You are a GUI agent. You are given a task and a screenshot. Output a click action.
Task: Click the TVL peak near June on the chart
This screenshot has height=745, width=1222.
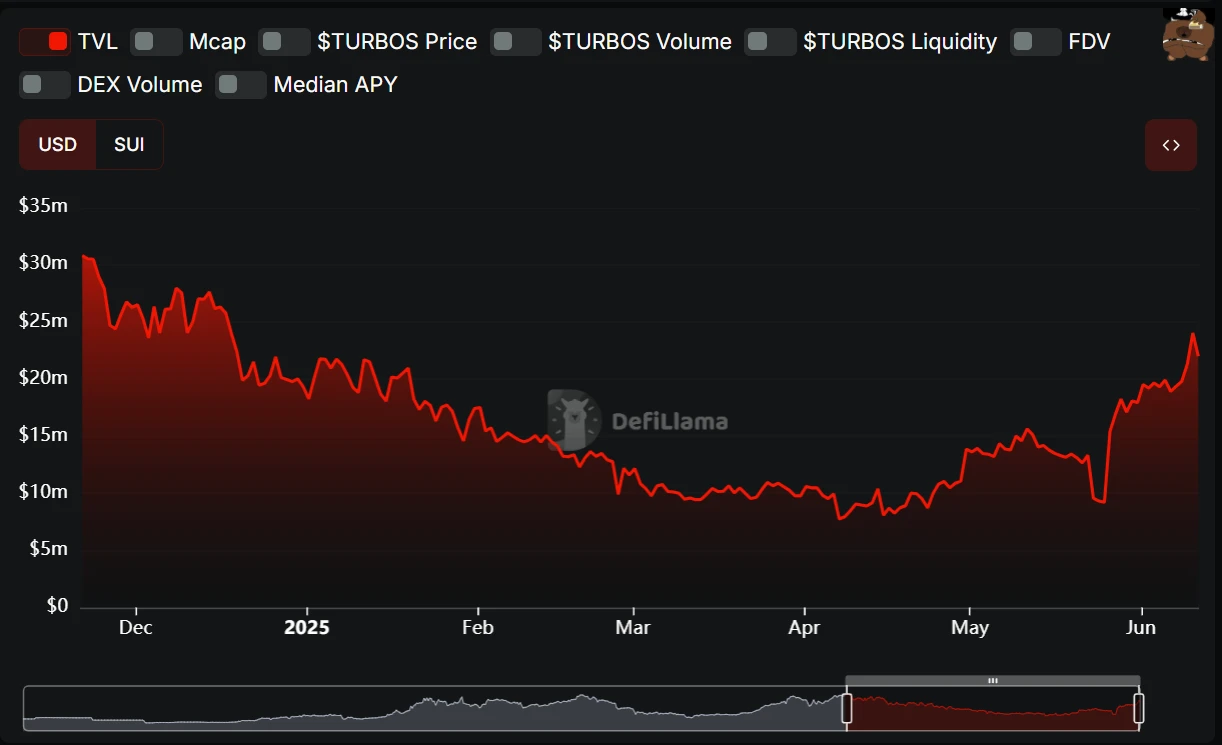pos(1193,335)
